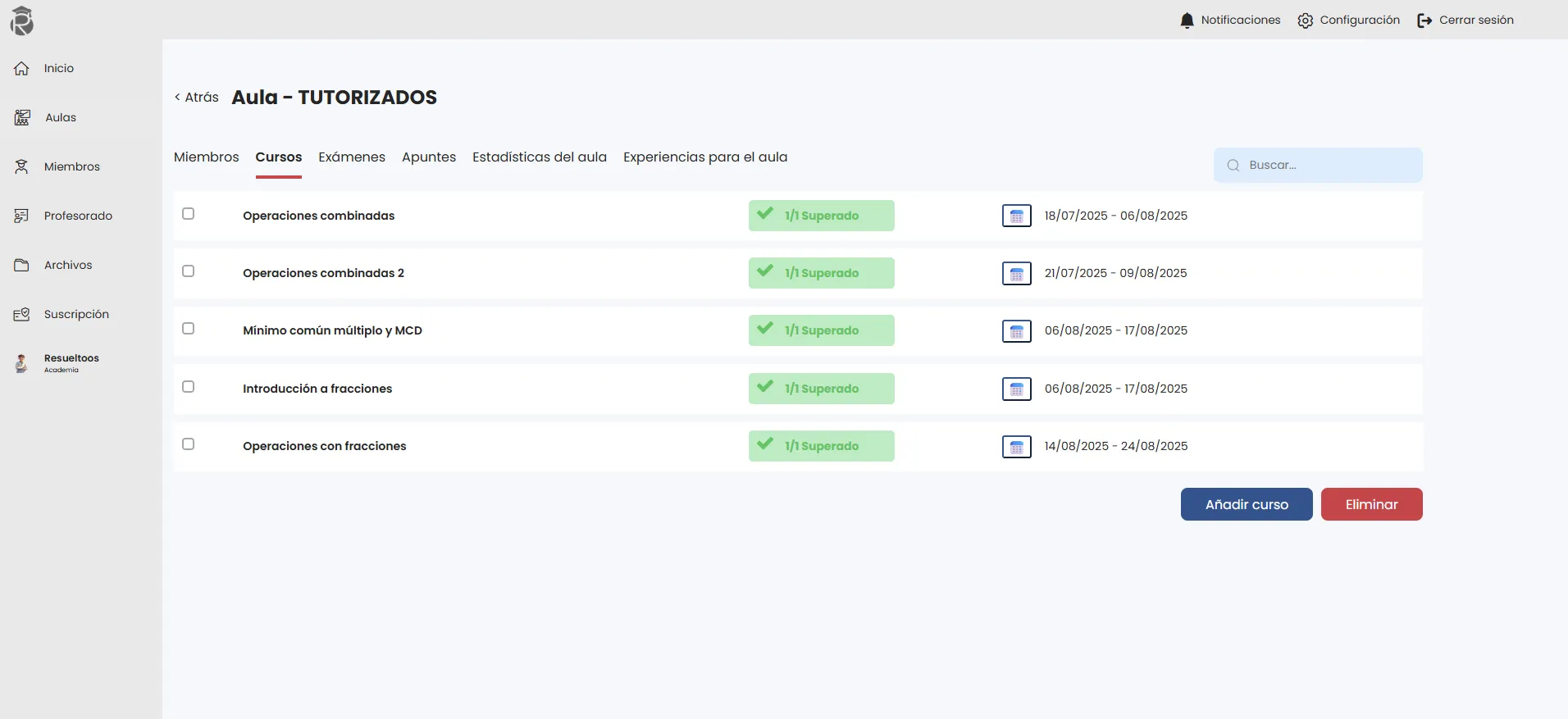Open the Suscripción sidebar icon
The height and width of the screenshot is (719, 1568).
click(22, 314)
